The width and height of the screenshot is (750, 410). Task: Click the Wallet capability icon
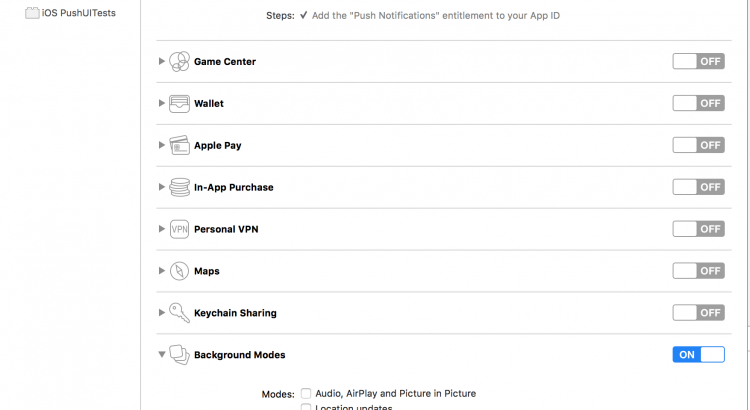180,103
